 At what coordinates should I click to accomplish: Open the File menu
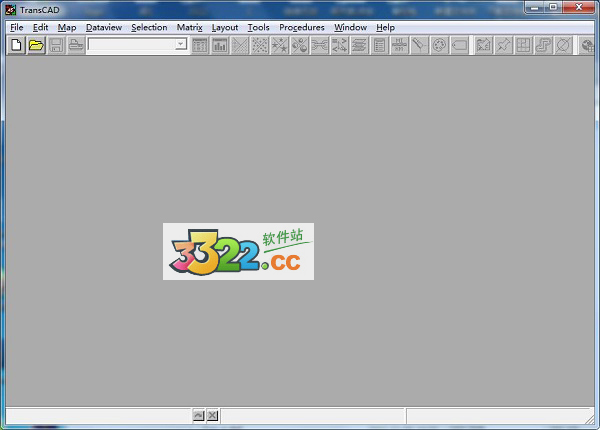(16, 28)
